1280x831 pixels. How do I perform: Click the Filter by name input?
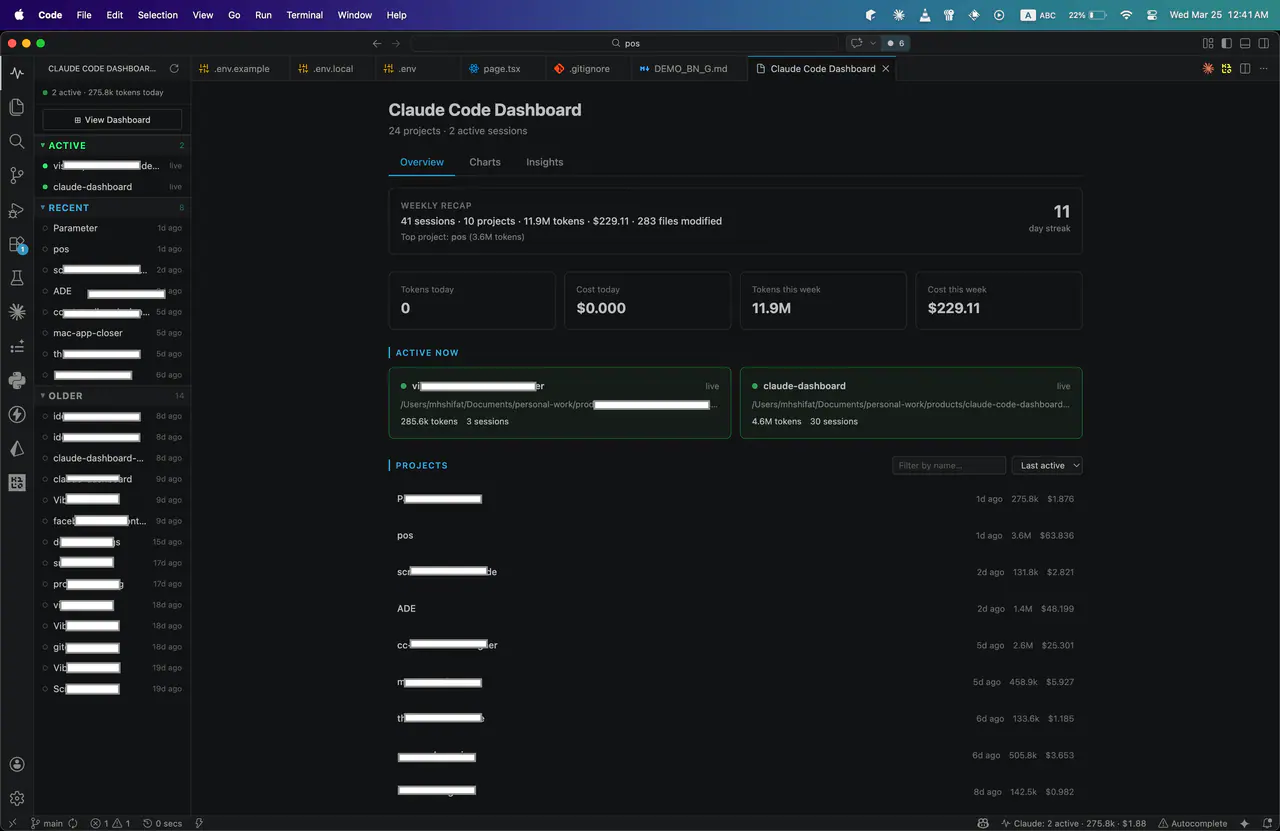pos(949,465)
